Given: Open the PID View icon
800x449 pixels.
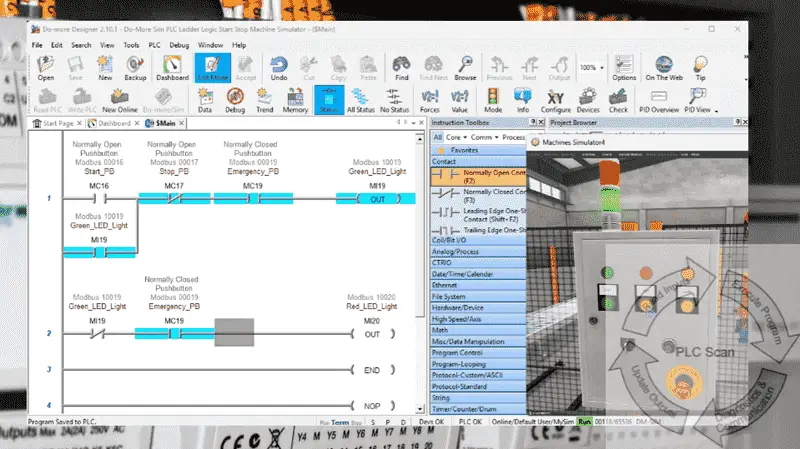Looking at the screenshot, I should coord(697,100).
